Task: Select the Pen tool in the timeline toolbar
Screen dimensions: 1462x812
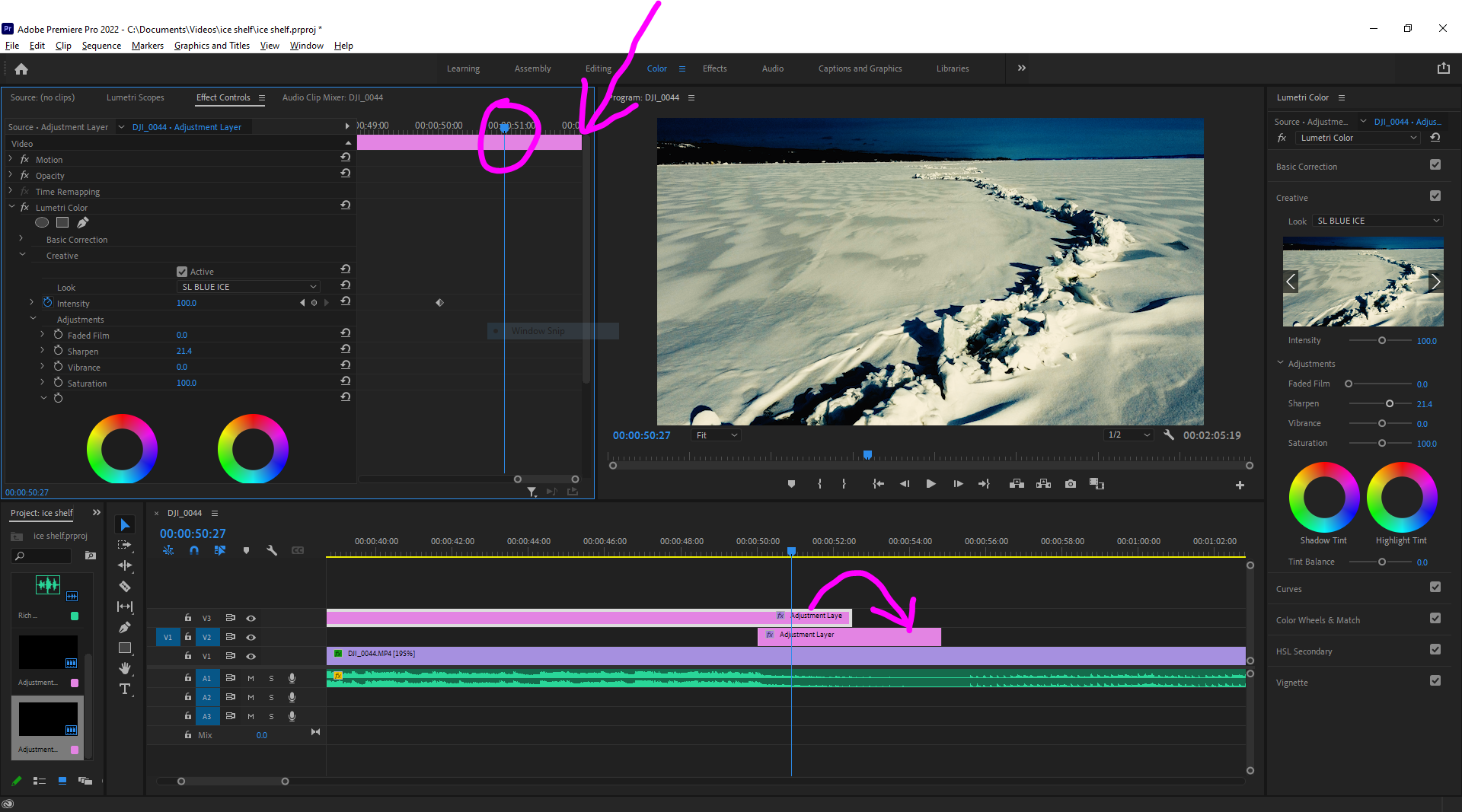Action: pyautogui.click(x=124, y=627)
